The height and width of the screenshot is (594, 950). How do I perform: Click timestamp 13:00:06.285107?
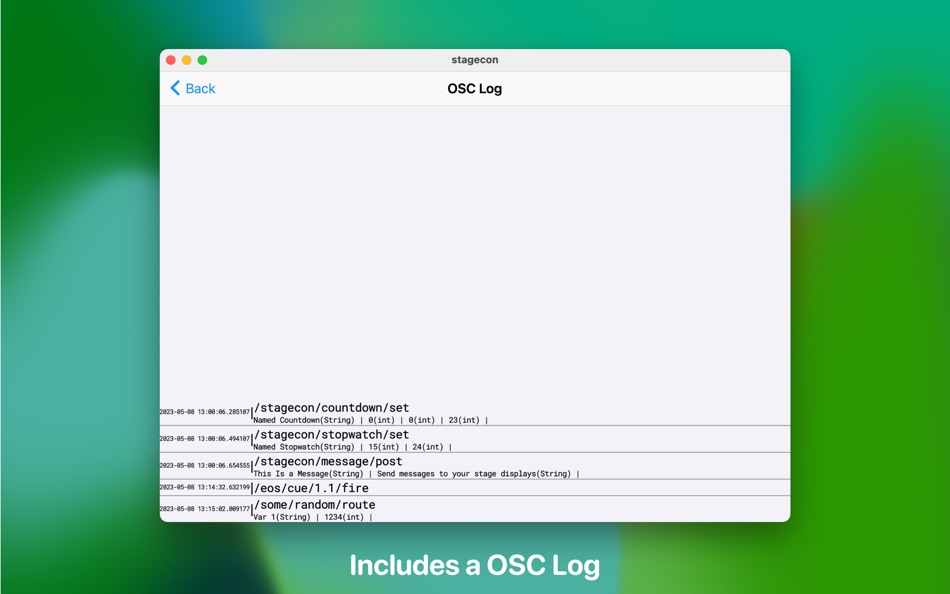205,412
